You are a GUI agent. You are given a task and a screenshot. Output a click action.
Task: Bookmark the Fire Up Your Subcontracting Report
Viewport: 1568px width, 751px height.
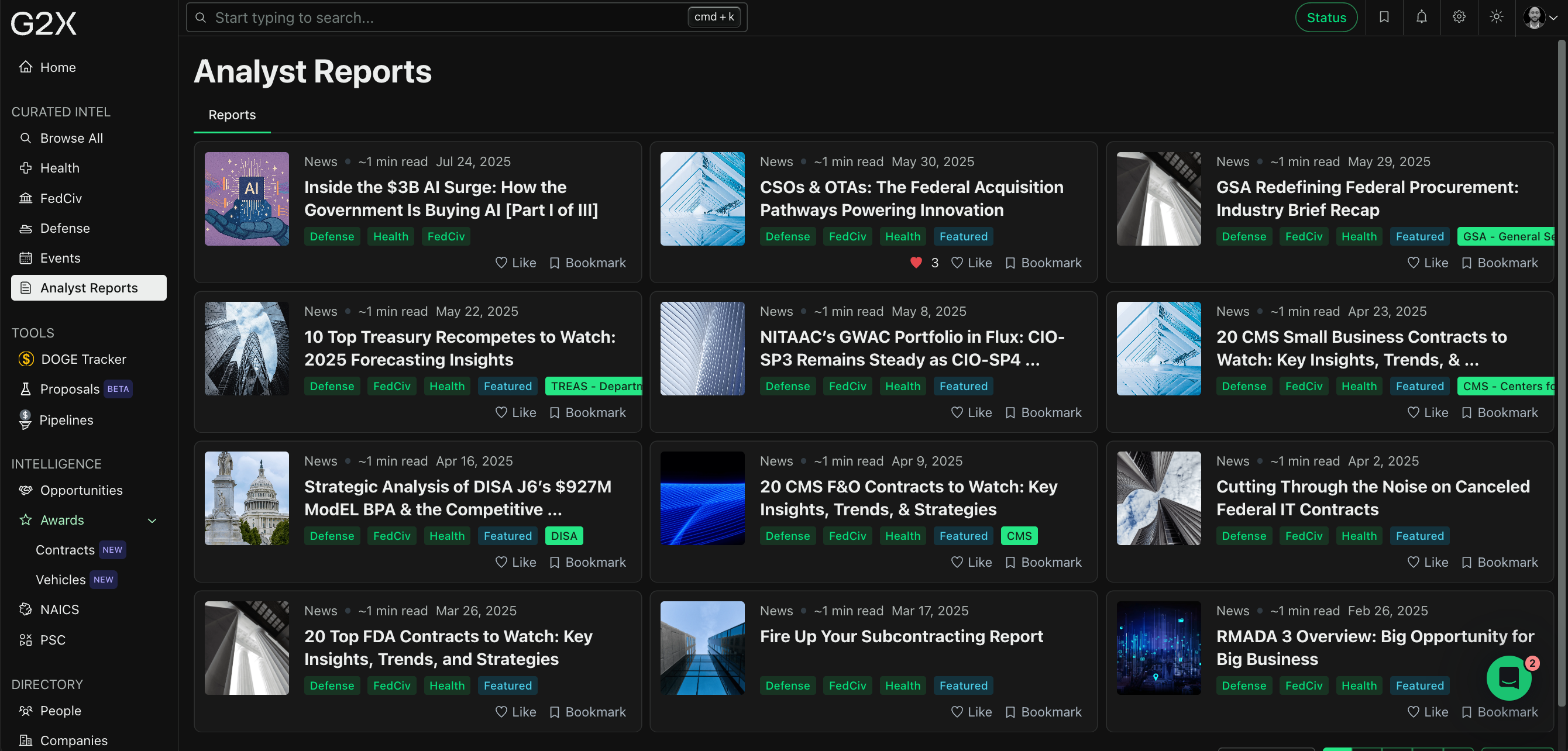coord(1043,712)
